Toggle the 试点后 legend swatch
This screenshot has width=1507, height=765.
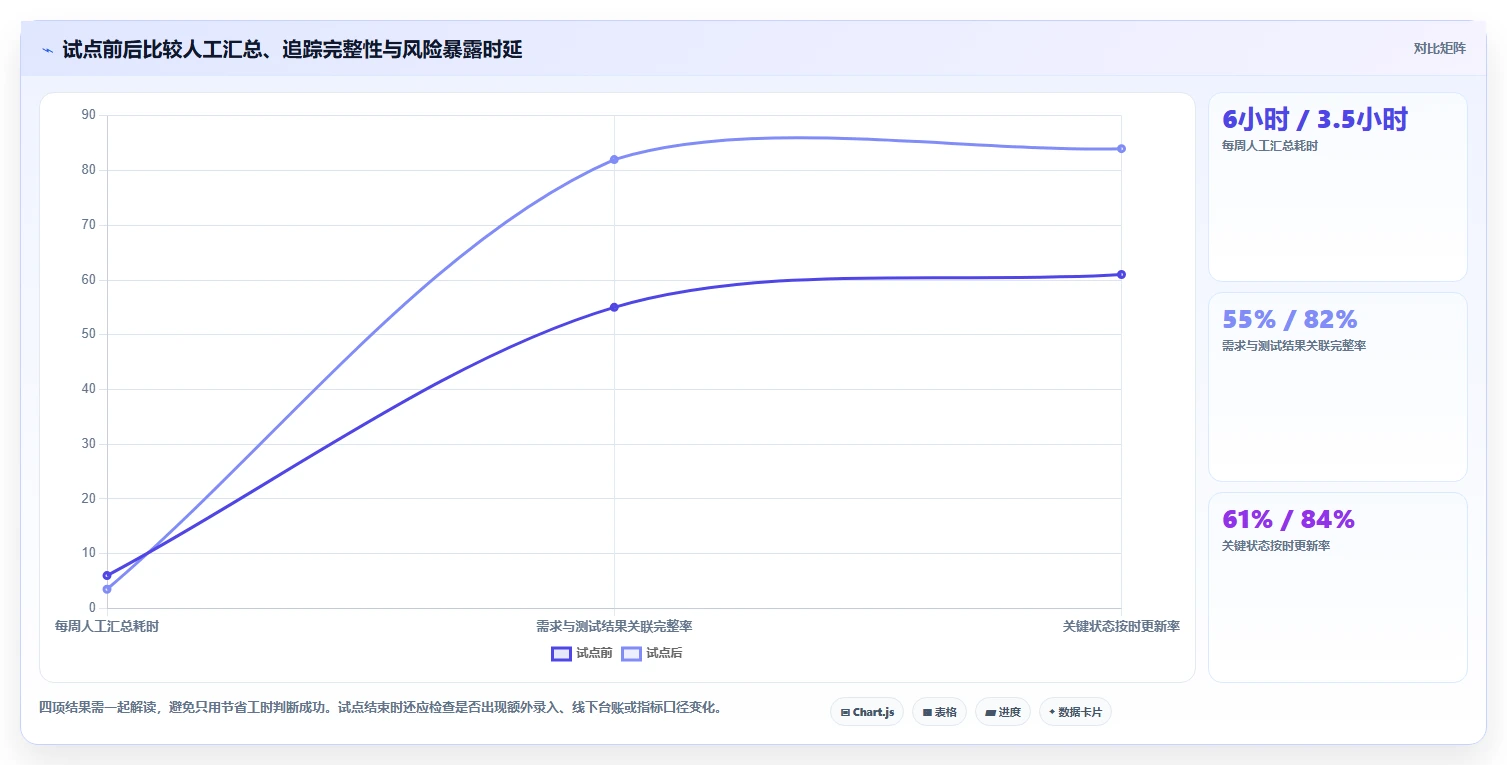(631, 654)
